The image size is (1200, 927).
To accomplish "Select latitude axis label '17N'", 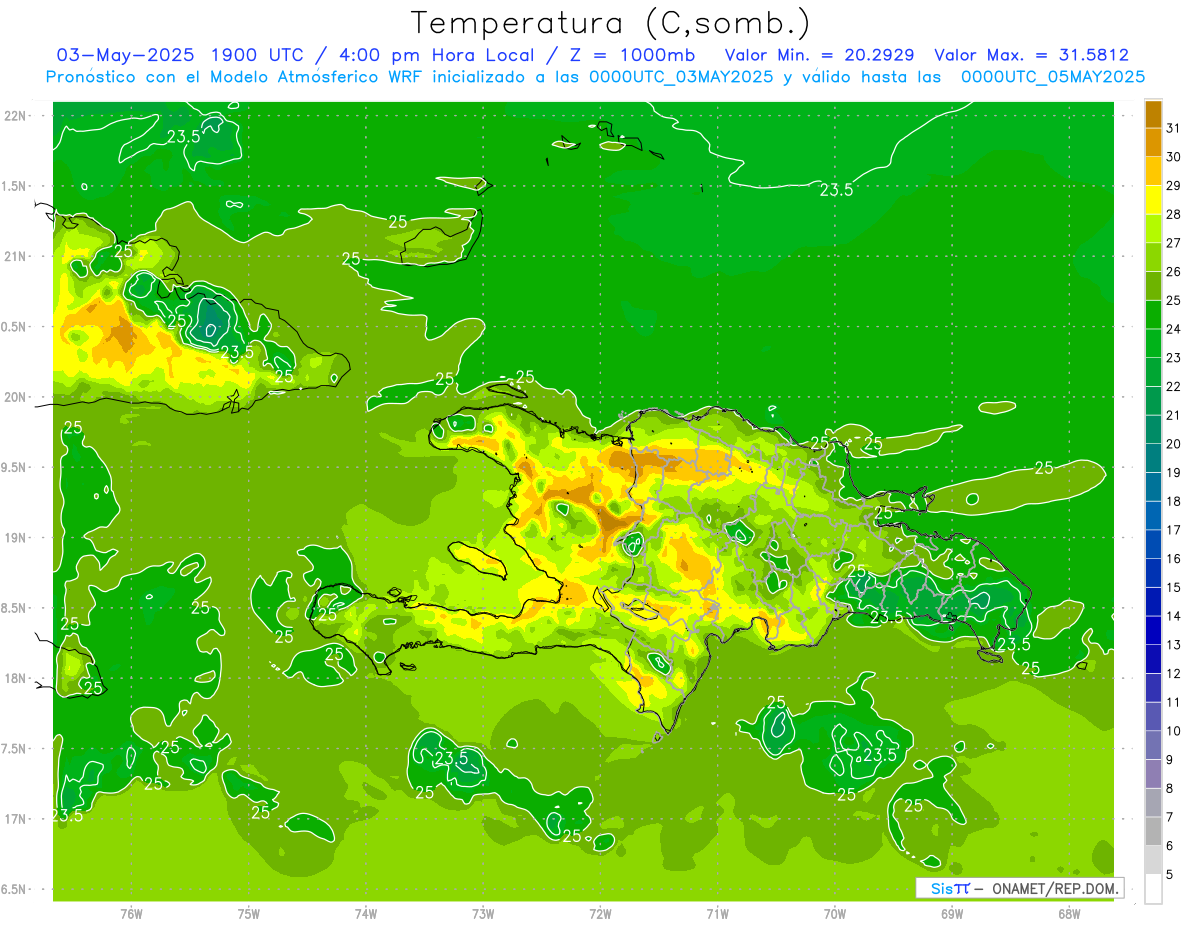I will click(x=16, y=819).
